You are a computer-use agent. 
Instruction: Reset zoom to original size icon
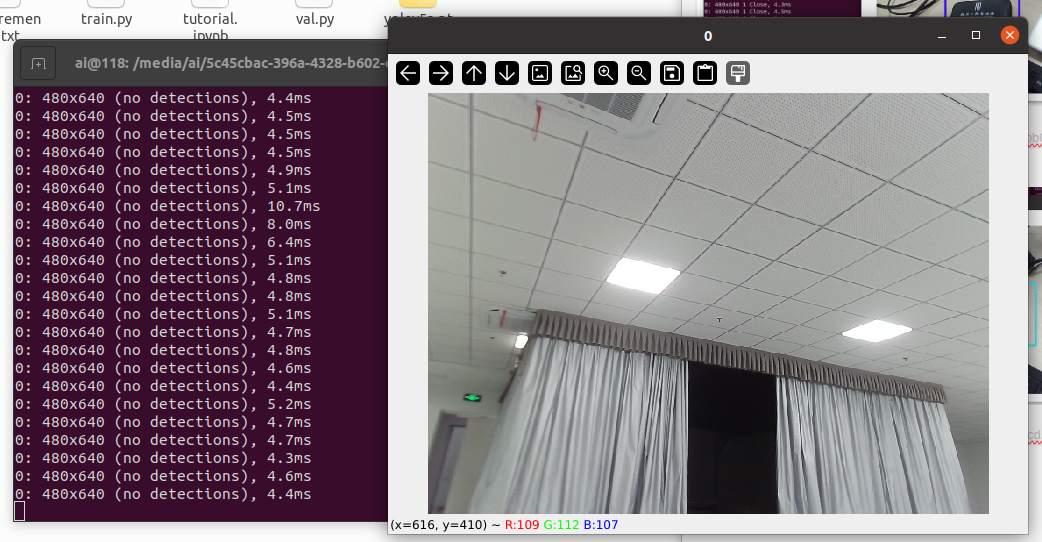[540, 73]
